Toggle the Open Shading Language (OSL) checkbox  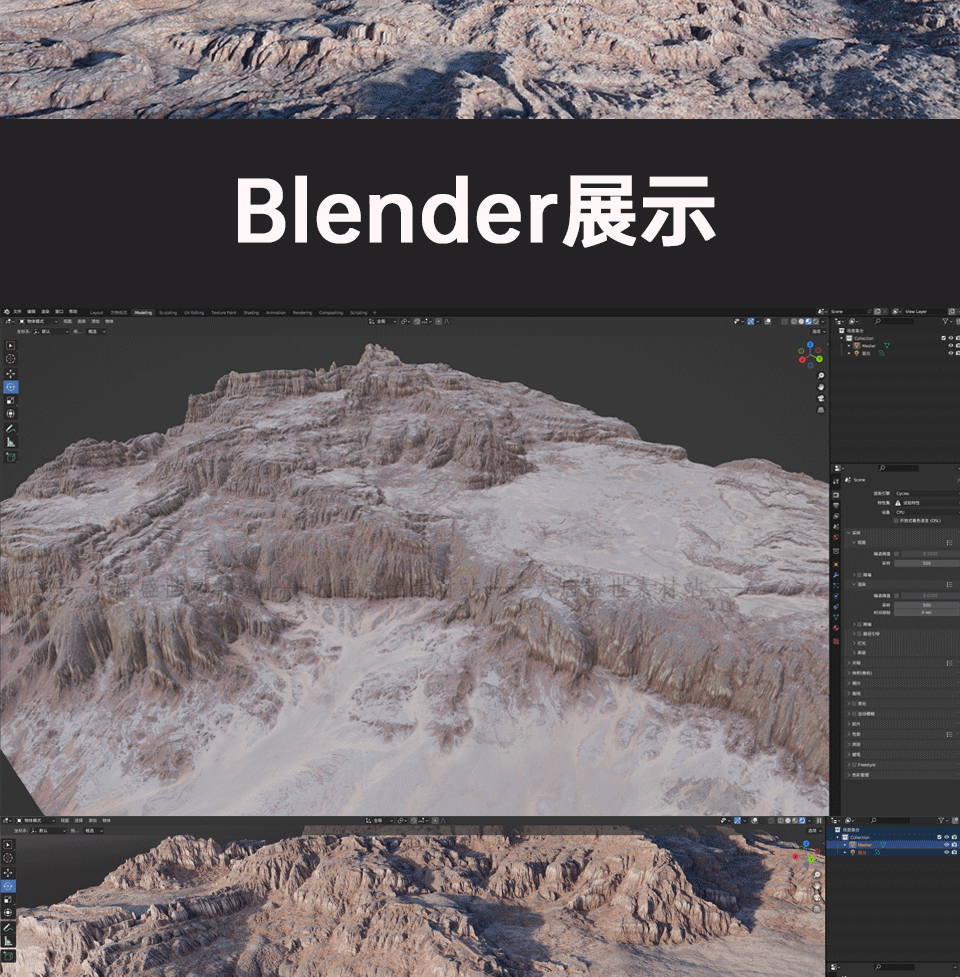[x=896, y=520]
